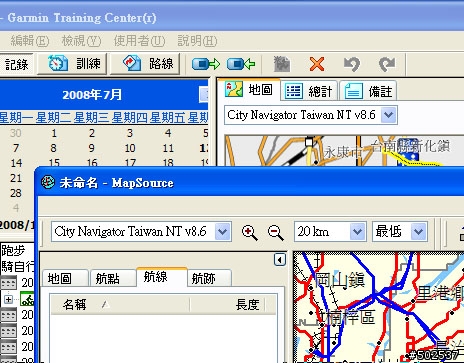Open the 路線 (Courses) view button
This screenshot has width=464, height=363.
[x=145, y=63]
